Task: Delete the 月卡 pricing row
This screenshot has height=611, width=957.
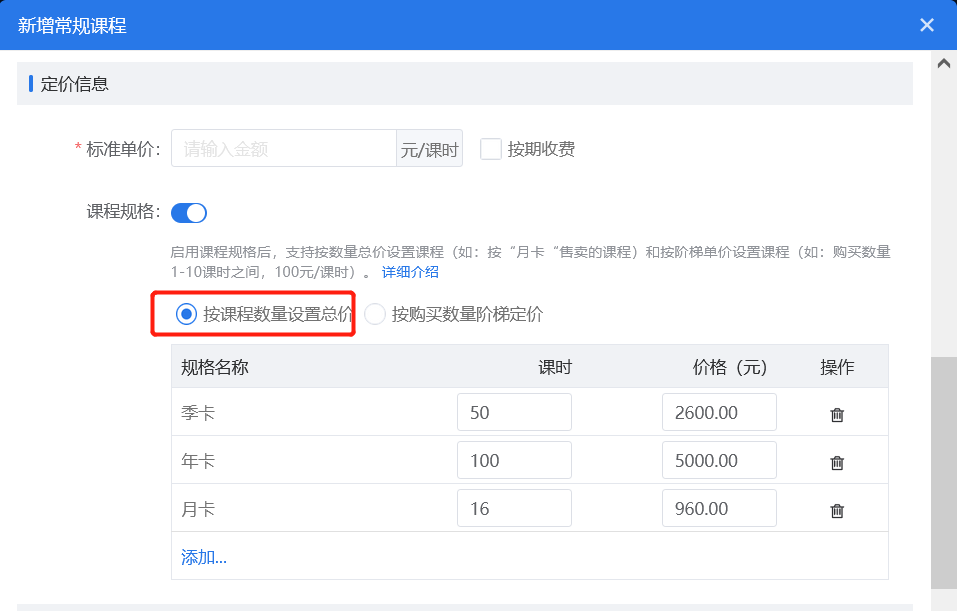Action: pos(836,507)
